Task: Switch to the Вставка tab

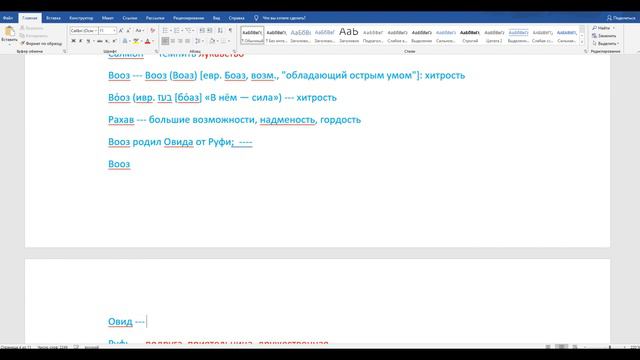Action: [53, 18]
